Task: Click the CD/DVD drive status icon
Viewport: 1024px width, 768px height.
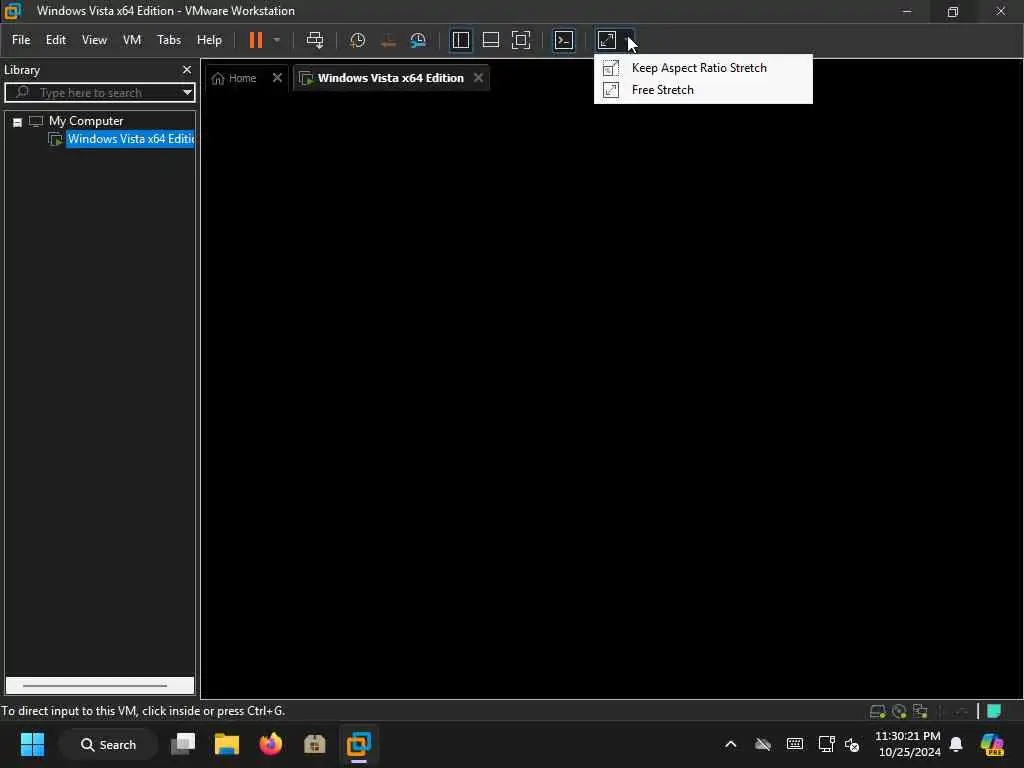Action: click(899, 711)
